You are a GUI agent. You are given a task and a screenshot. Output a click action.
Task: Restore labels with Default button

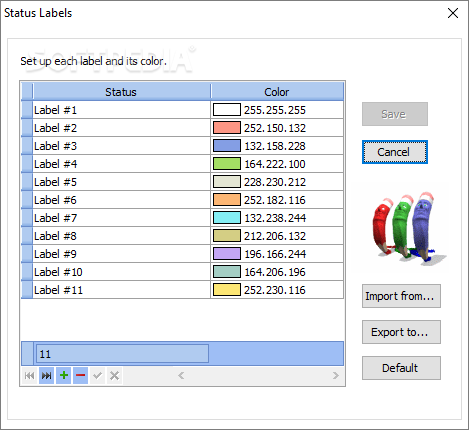401,368
